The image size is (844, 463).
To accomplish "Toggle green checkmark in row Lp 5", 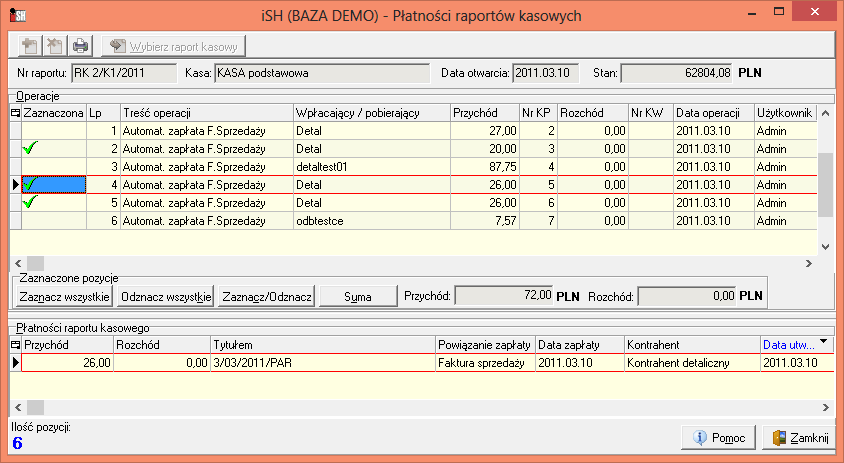I will pyautogui.click(x=31, y=202).
